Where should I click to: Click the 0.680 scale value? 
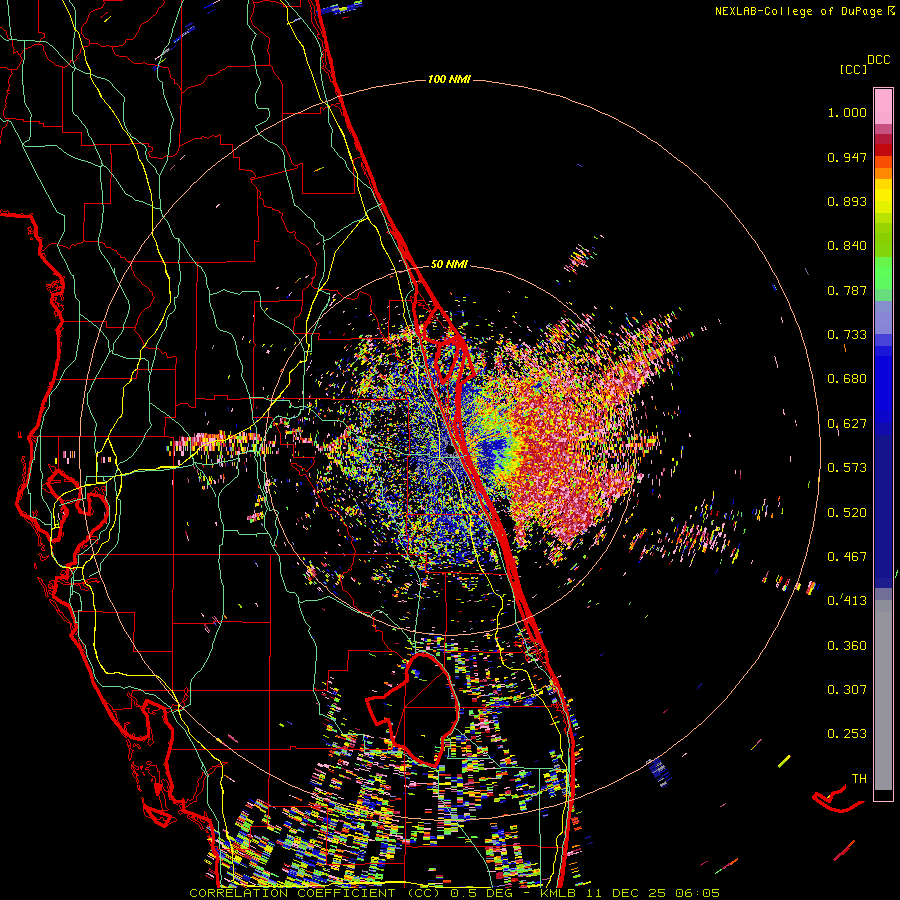(847, 379)
